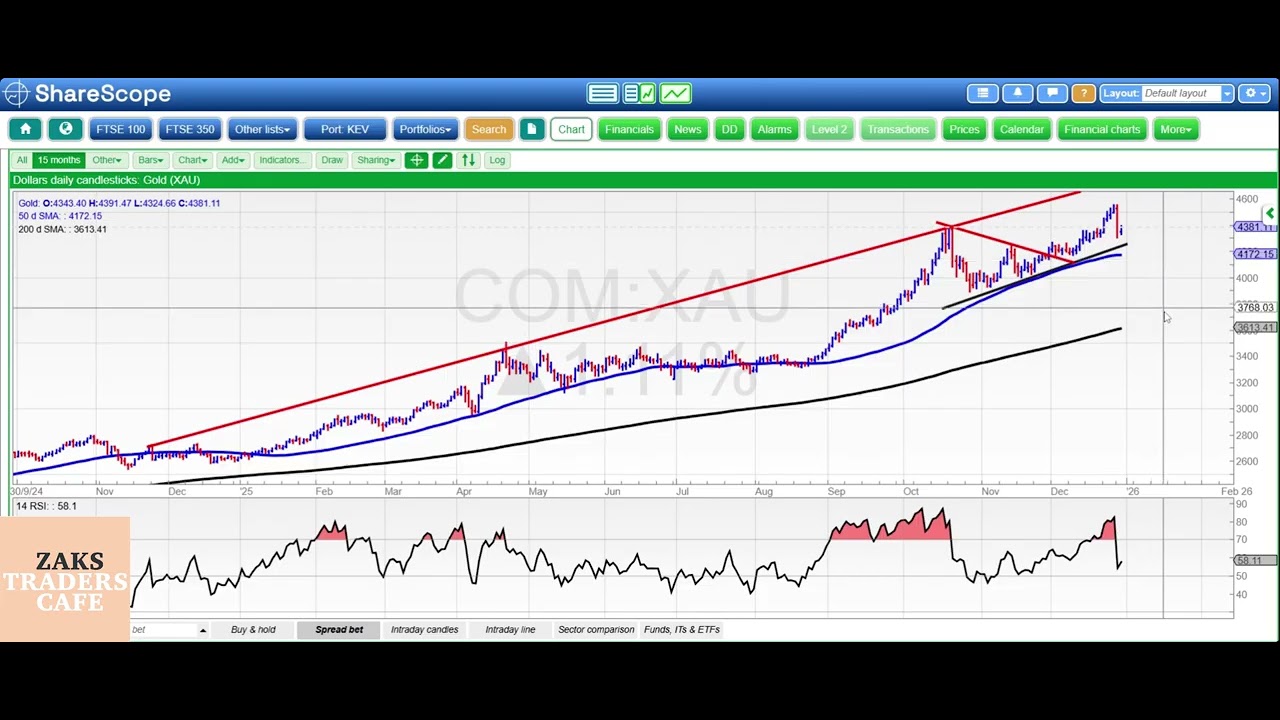The height and width of the screenshot is (720, 1280).
Task: Click the orange Search button
Action: tap(489, 129)
